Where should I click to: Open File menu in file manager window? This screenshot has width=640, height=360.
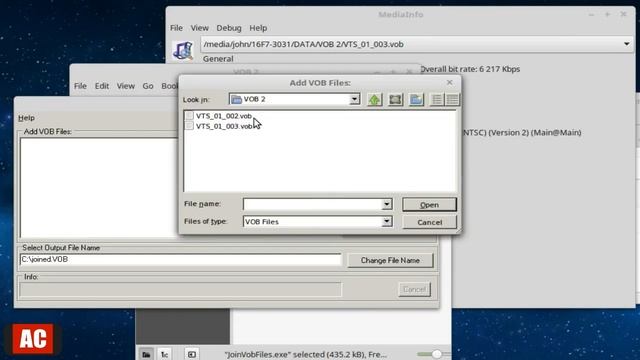(x=80, y=86)
